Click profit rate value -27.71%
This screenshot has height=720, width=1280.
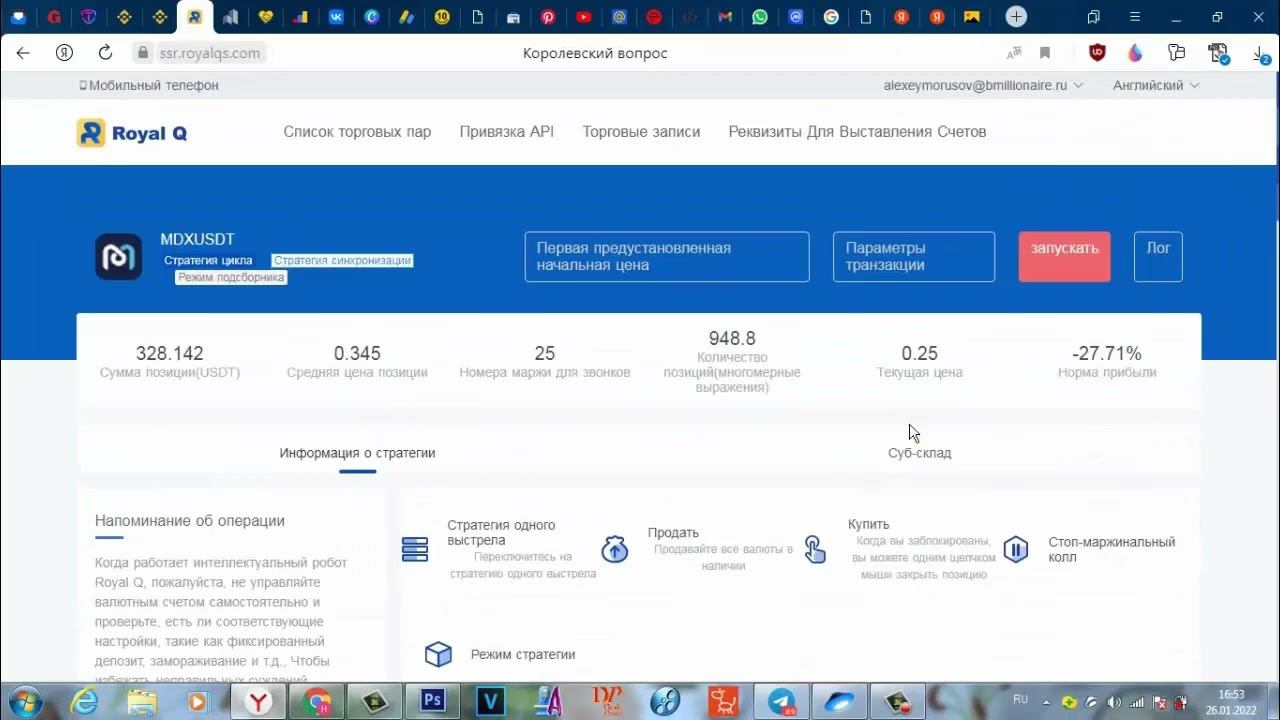(x=1107, y=353)
